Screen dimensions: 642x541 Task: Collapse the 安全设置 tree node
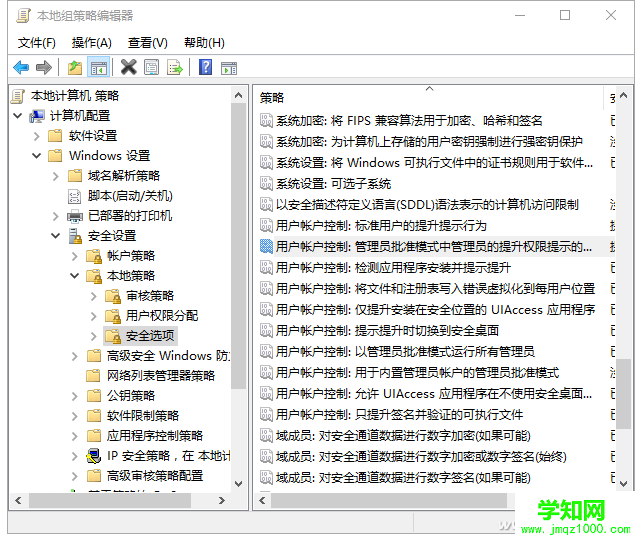point(56,236)
